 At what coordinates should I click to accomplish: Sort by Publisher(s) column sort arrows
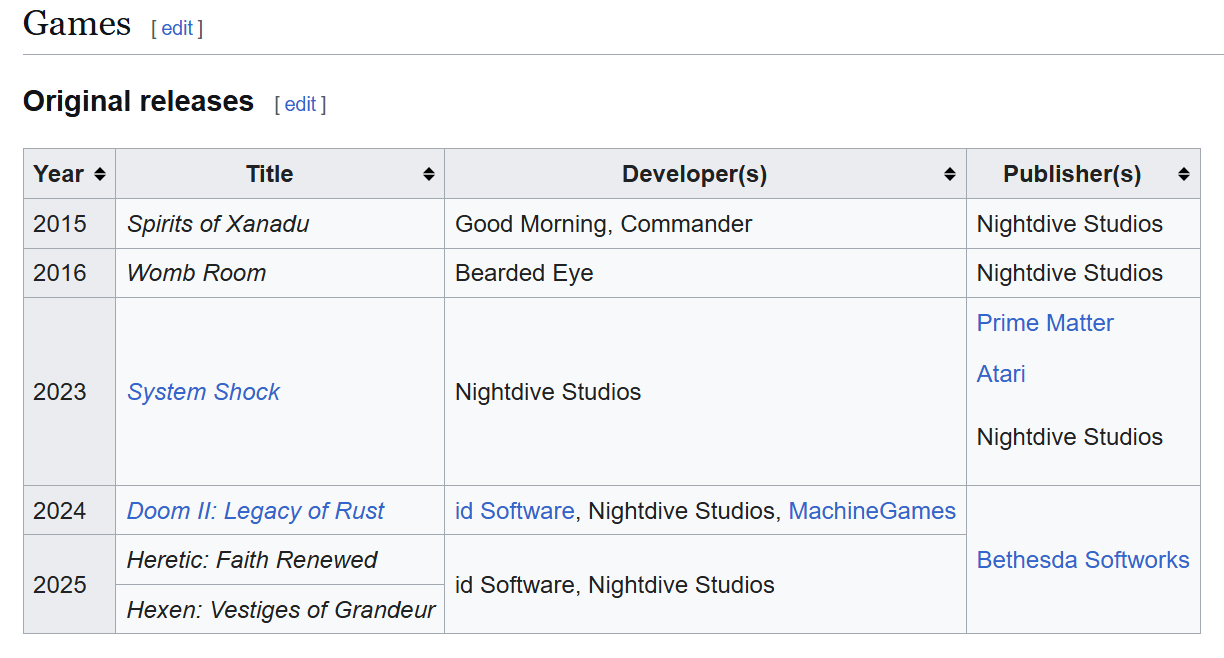click(x=1183, y=174)
